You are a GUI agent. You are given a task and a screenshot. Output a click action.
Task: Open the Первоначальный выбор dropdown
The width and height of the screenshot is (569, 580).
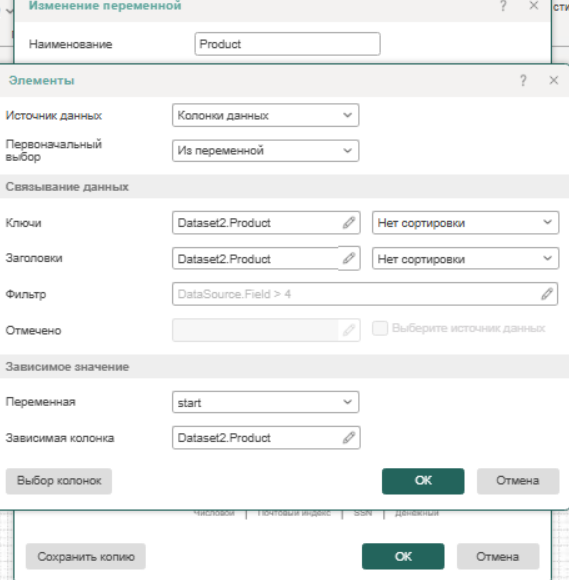pyautogui.click(x=265, y=151)
